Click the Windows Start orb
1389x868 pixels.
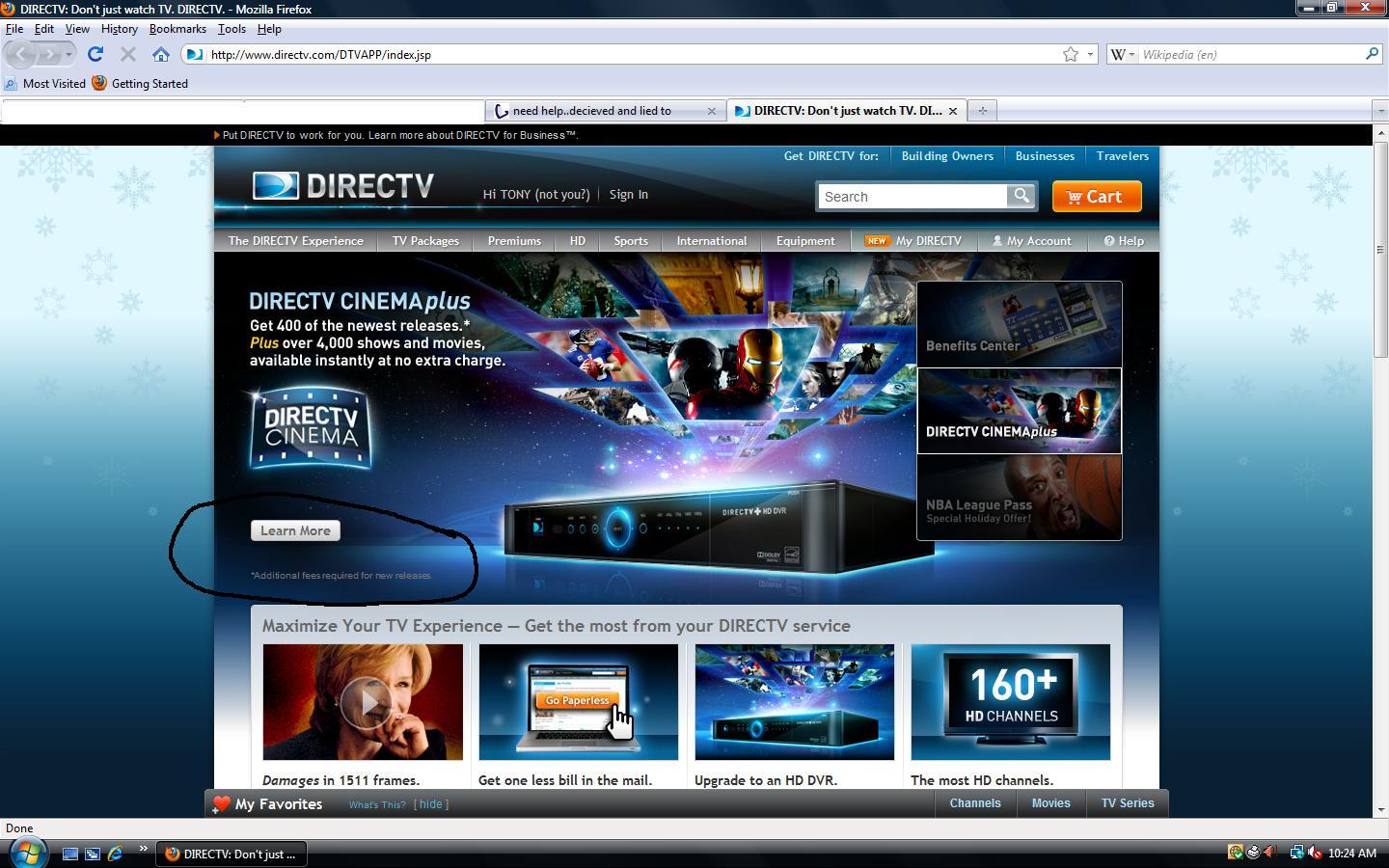[x=27, y=853]
